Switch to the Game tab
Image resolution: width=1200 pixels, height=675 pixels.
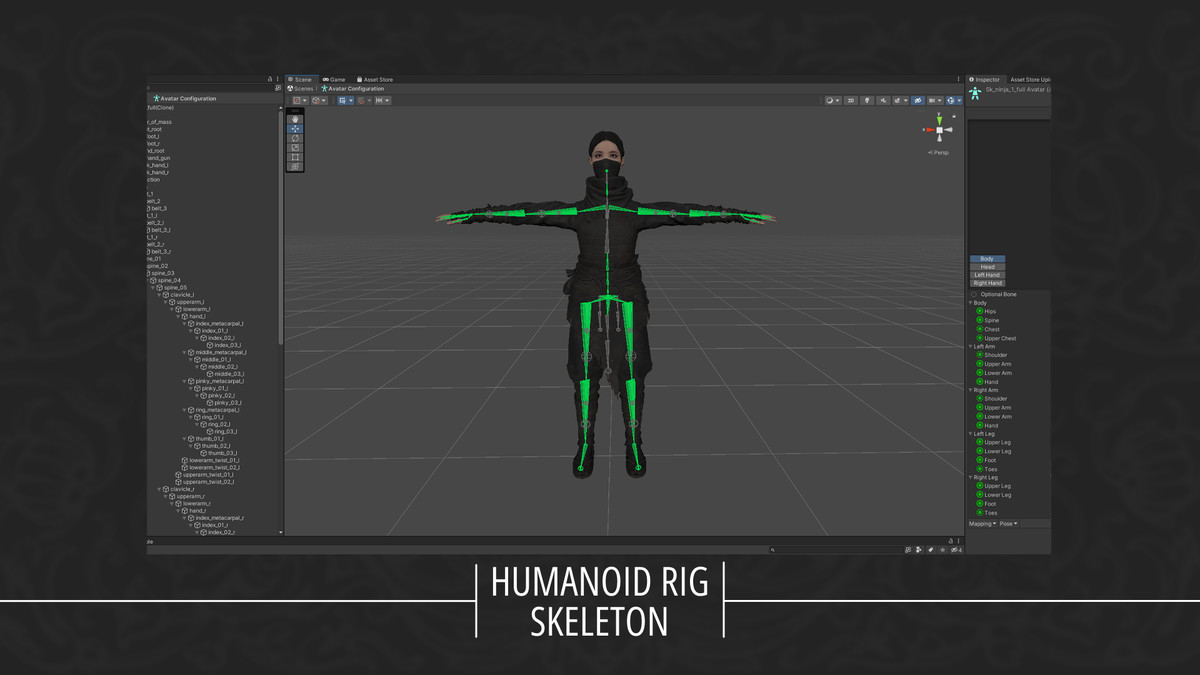(x=334, y=79)
